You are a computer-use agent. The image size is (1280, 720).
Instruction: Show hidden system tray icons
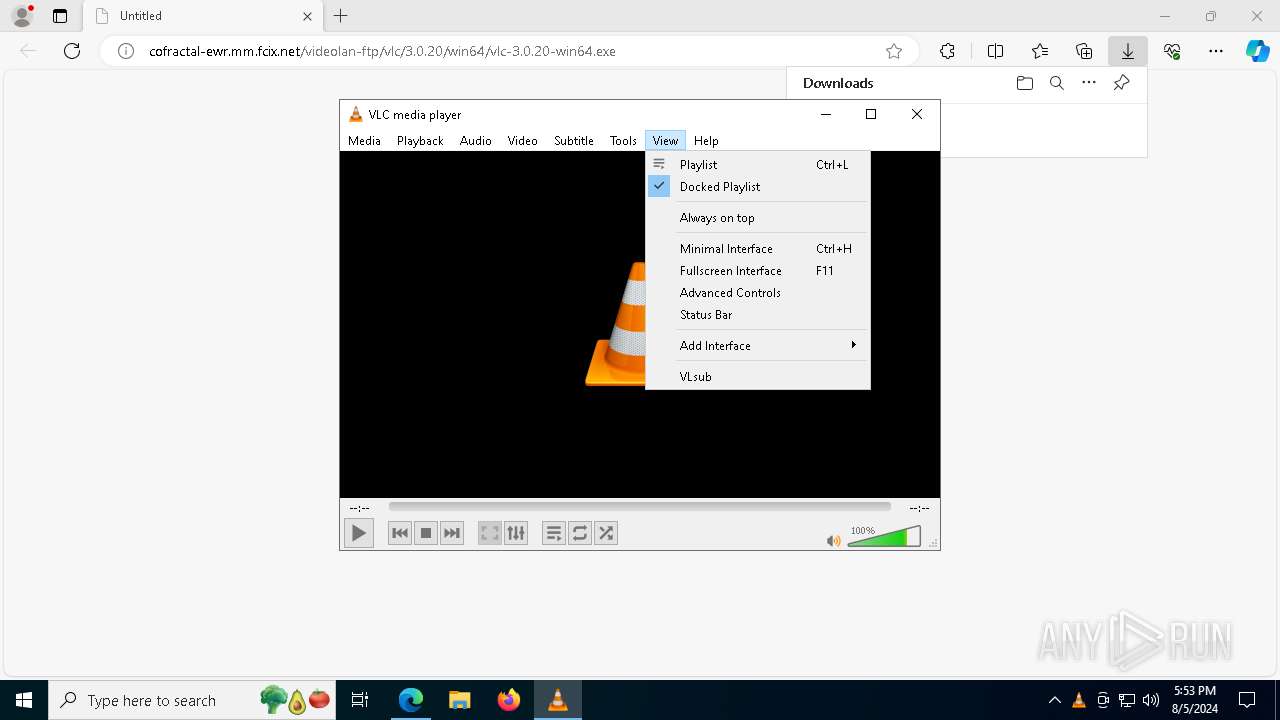point(1055,700)
